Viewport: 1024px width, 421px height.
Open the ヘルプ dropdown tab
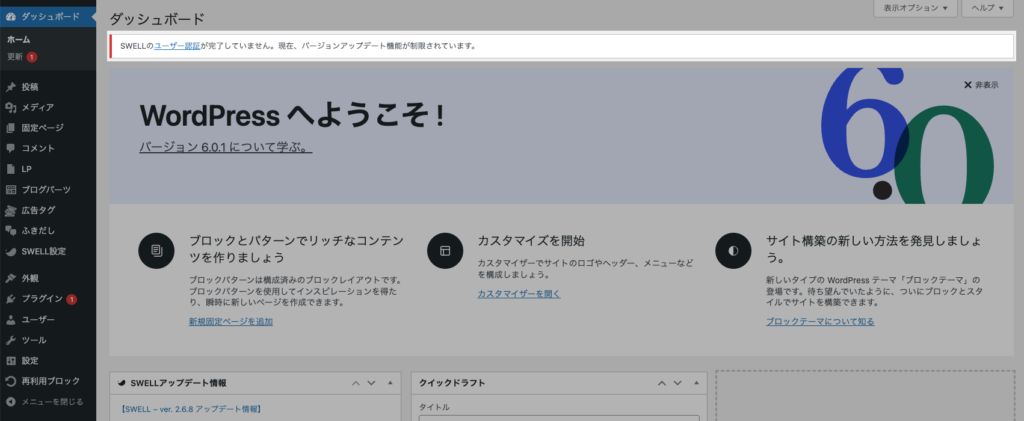click(987, 8)
